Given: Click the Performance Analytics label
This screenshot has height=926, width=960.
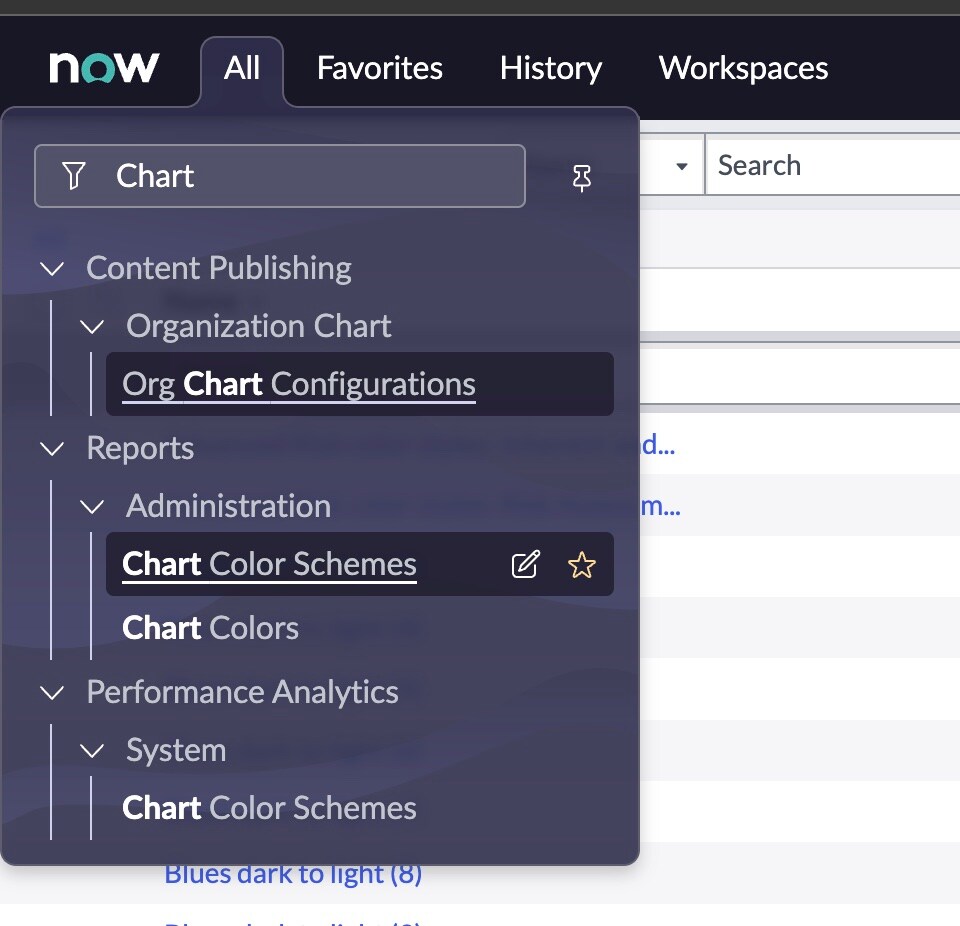Looking at the screenshot, I should click(x=242, y=693).
